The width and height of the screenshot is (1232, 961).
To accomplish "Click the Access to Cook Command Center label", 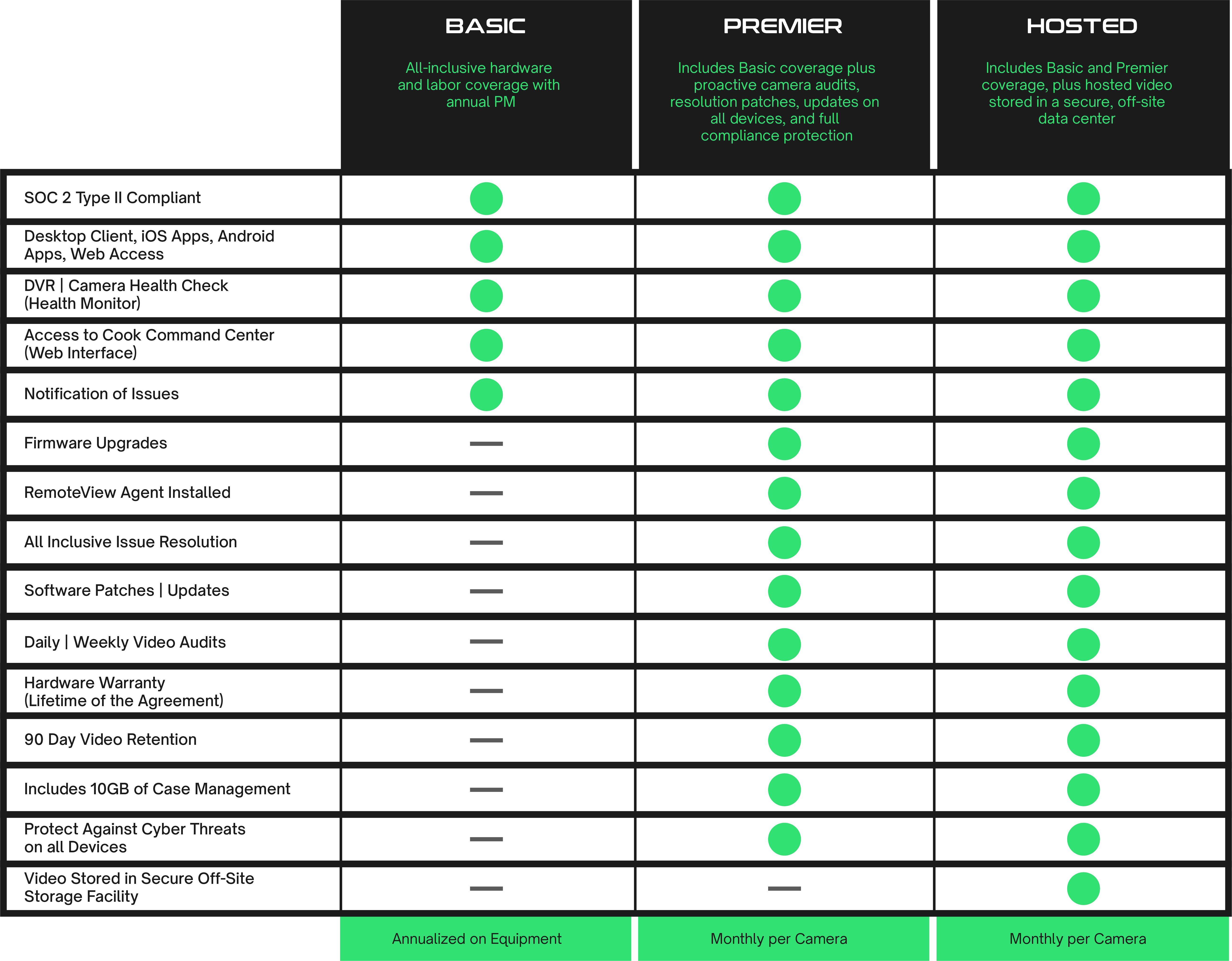I will coord(149,344).
